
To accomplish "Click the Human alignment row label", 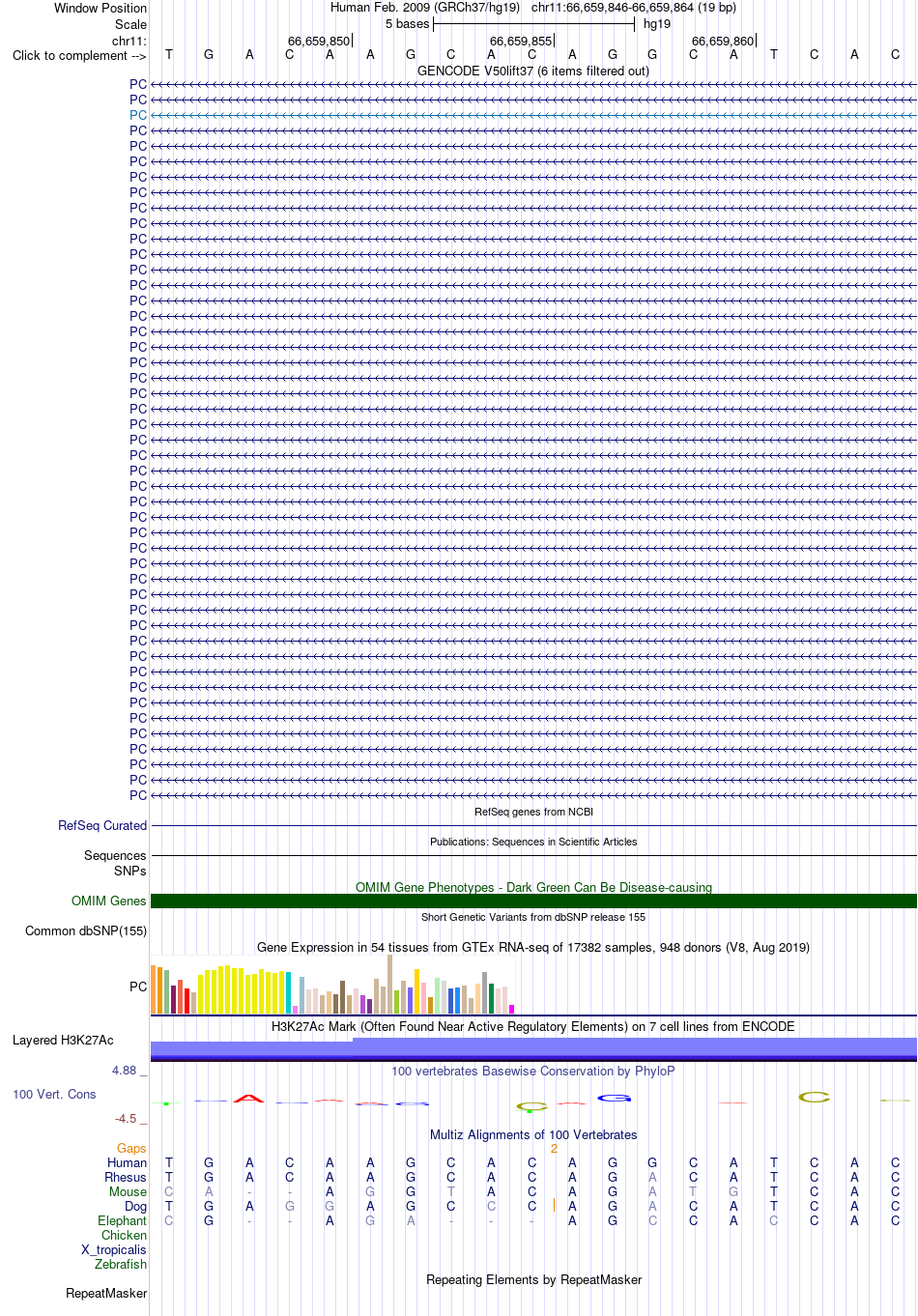I will tap(127, 1162).
